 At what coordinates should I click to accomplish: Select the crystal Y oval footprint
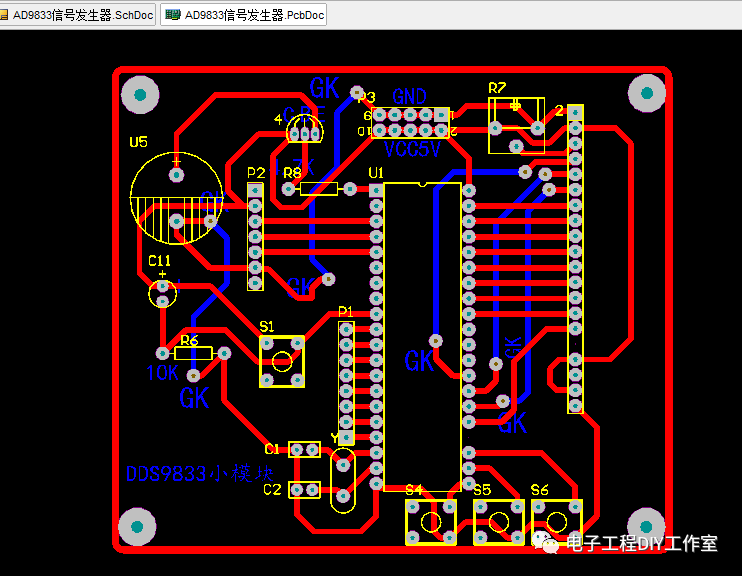point(343,480)
